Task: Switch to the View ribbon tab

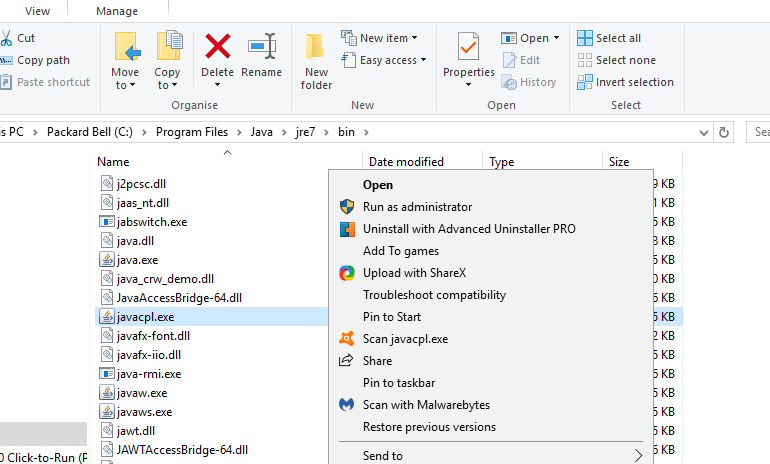Action: pyautogui.click(x=37, y=11)
